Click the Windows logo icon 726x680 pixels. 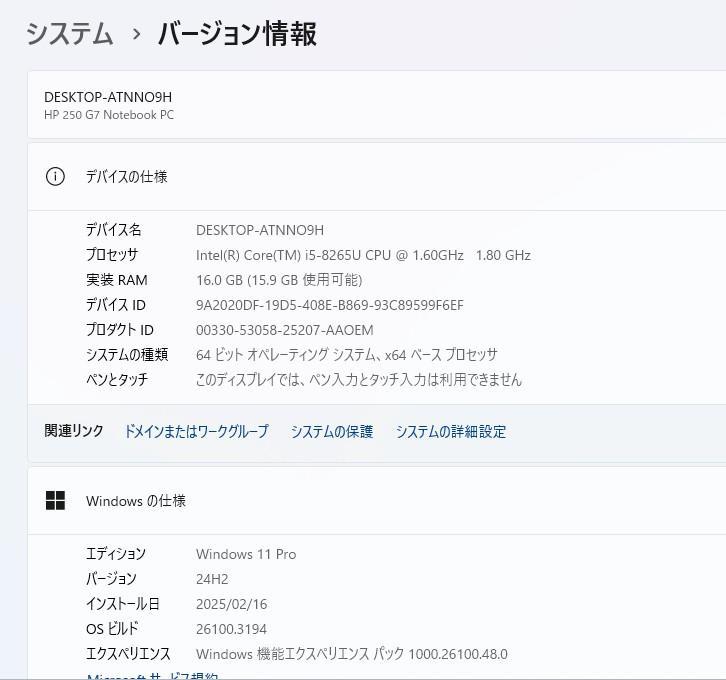coord(55,500)
